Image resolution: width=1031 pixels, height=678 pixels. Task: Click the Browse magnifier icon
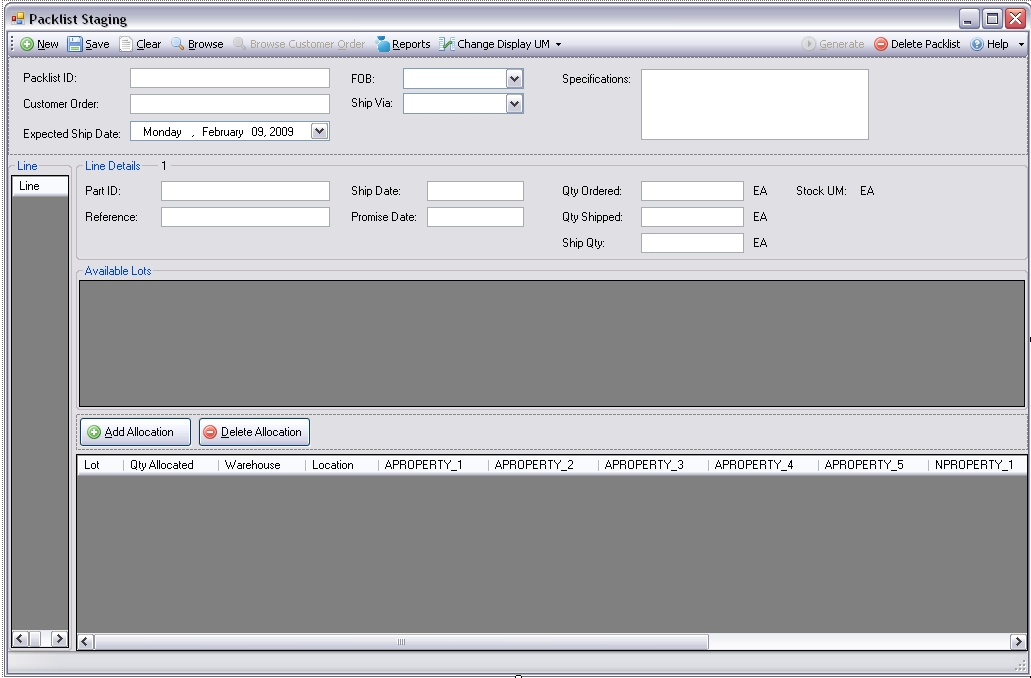pos(178,44)
